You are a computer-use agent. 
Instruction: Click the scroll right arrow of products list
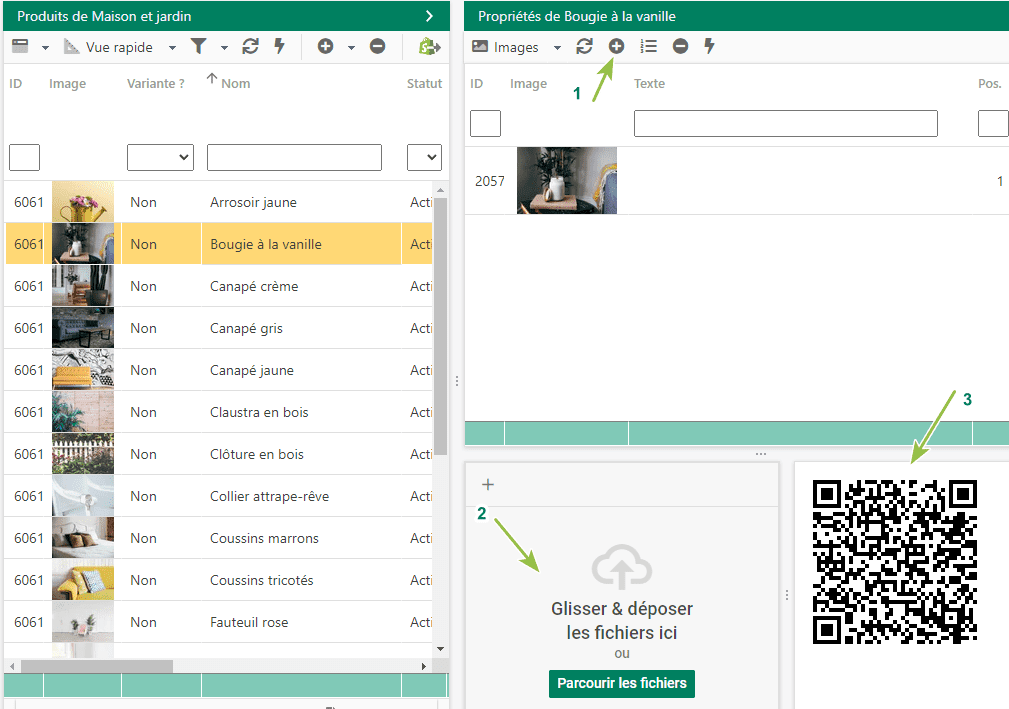pyautogui.click(x=423, y=666)
